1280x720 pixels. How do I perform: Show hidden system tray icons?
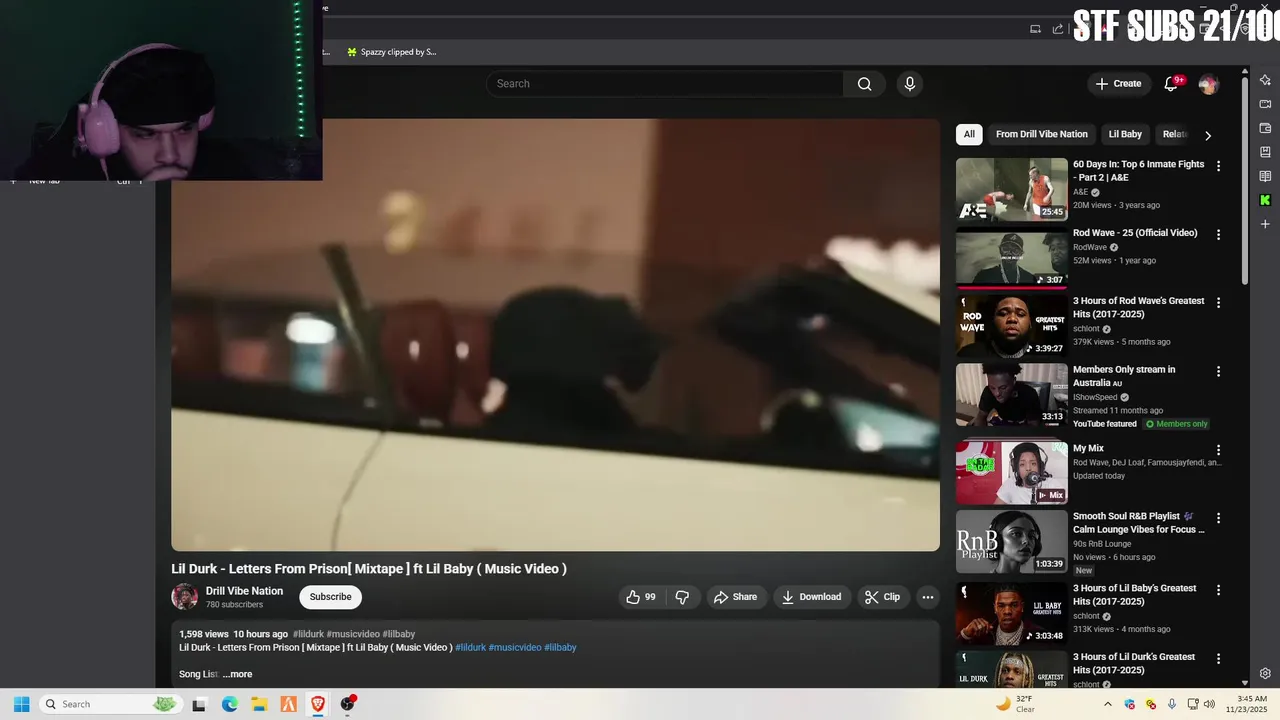(1107, 704)
